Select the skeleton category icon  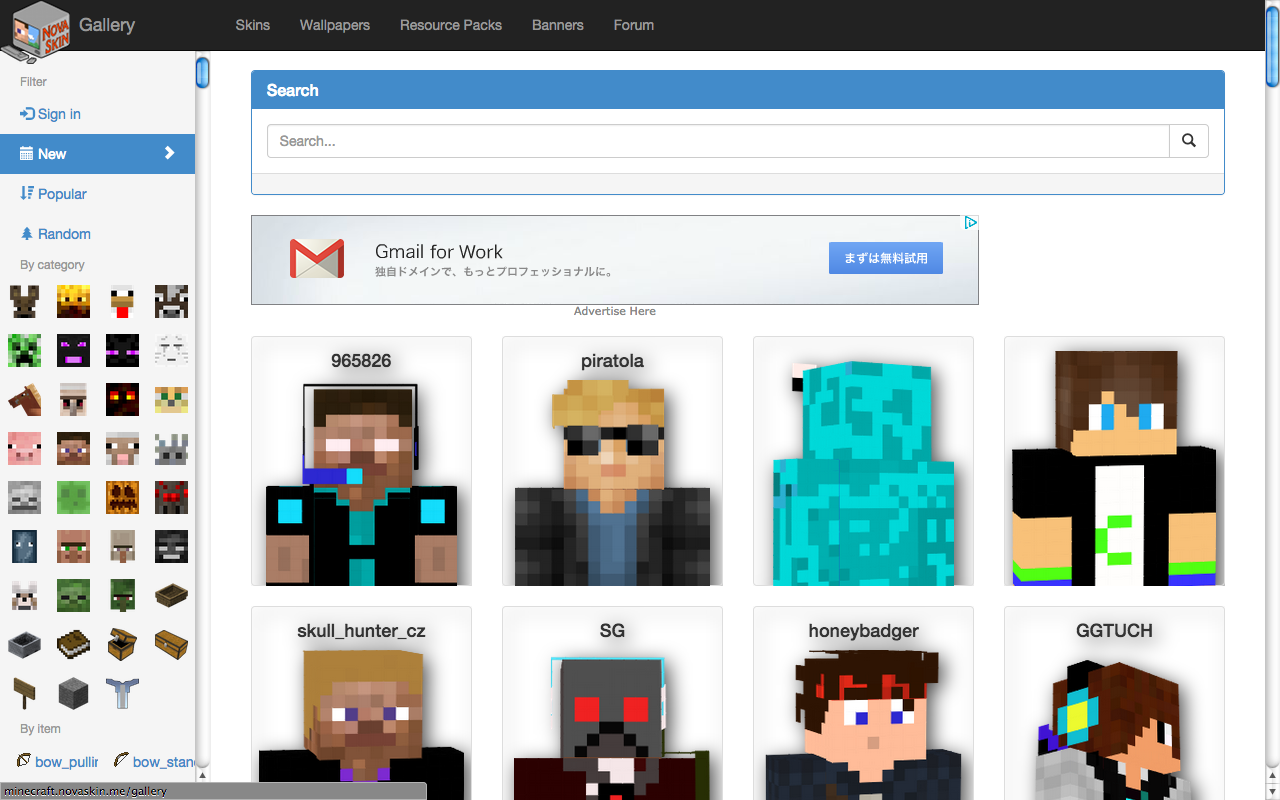click(24, 497)
